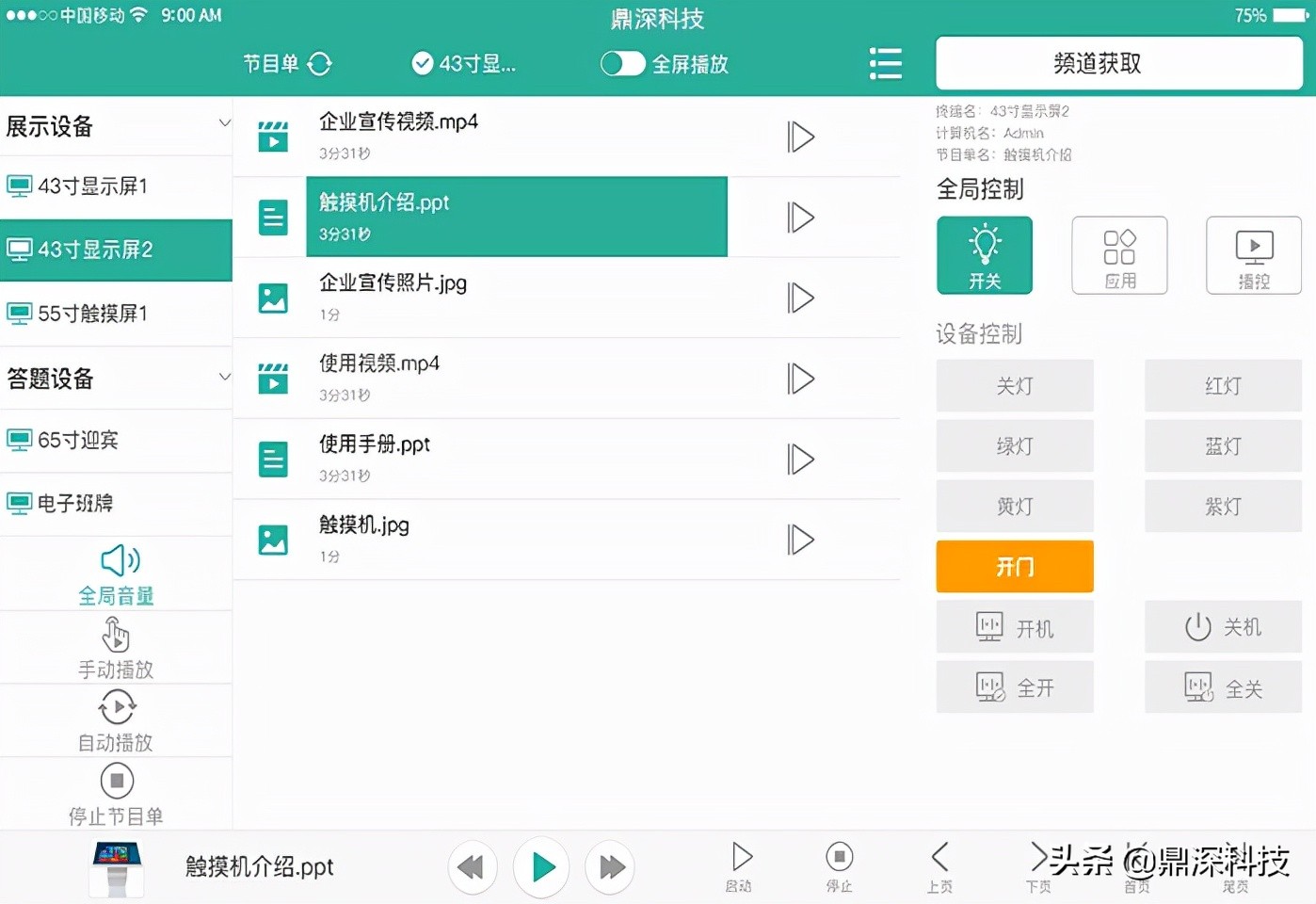The width and height of the screenshot is (1316, 904).
Task: Enable 自动播放 automatic playback mode
Action: click(x=116, y=719)
